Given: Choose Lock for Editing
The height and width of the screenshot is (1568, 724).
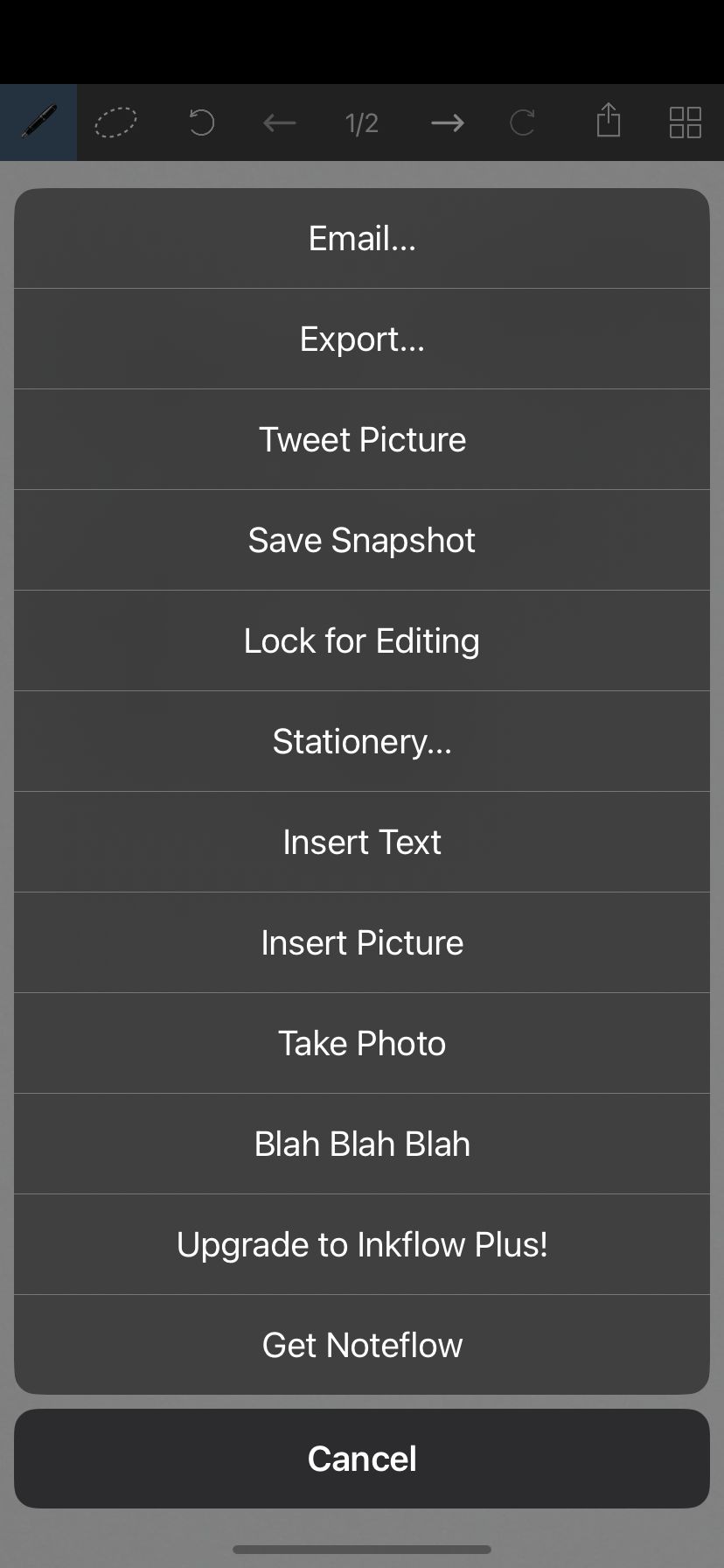Looking at the screenshot, I should (361, 640).
